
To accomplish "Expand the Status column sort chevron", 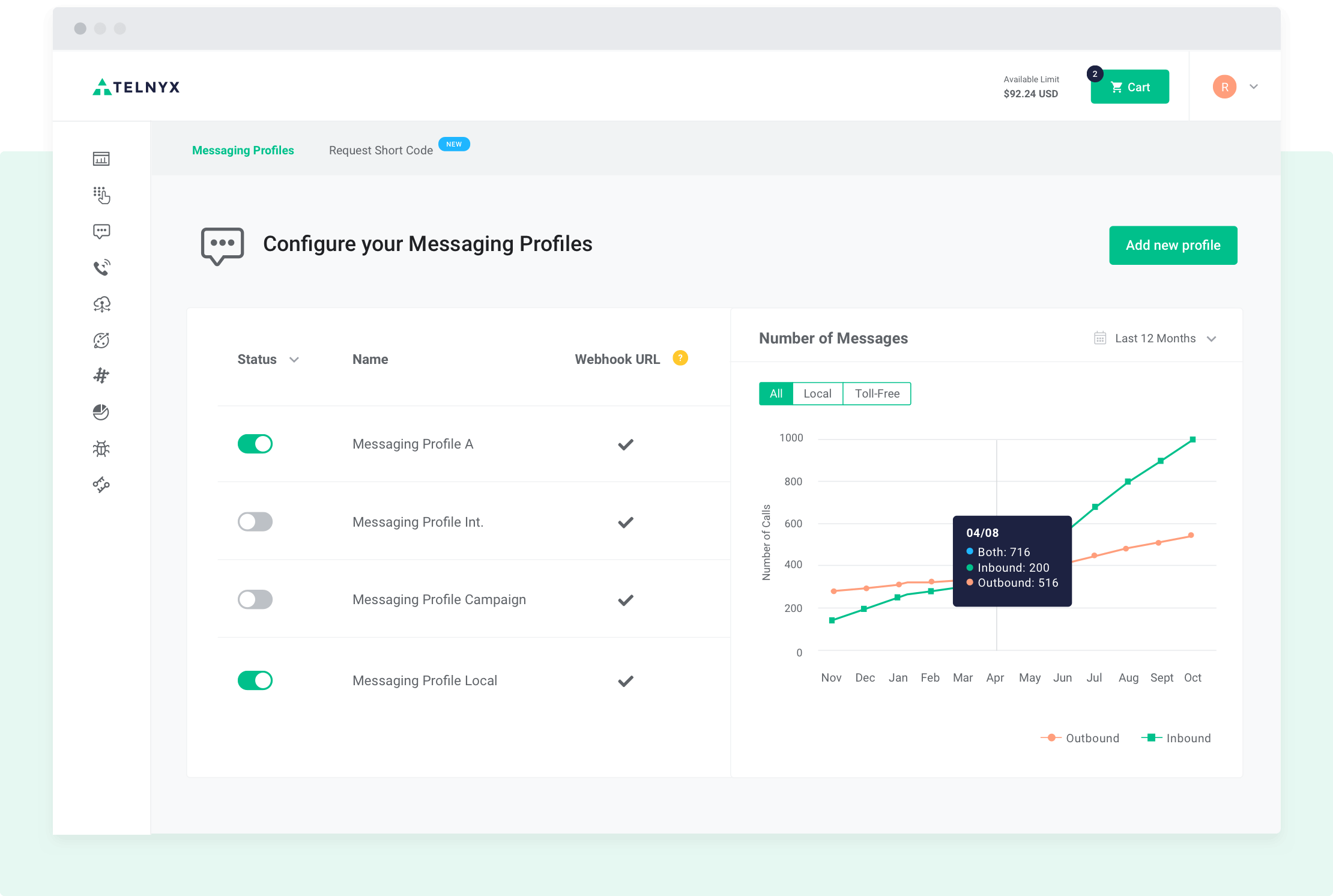I will click(x=294, y=360).
